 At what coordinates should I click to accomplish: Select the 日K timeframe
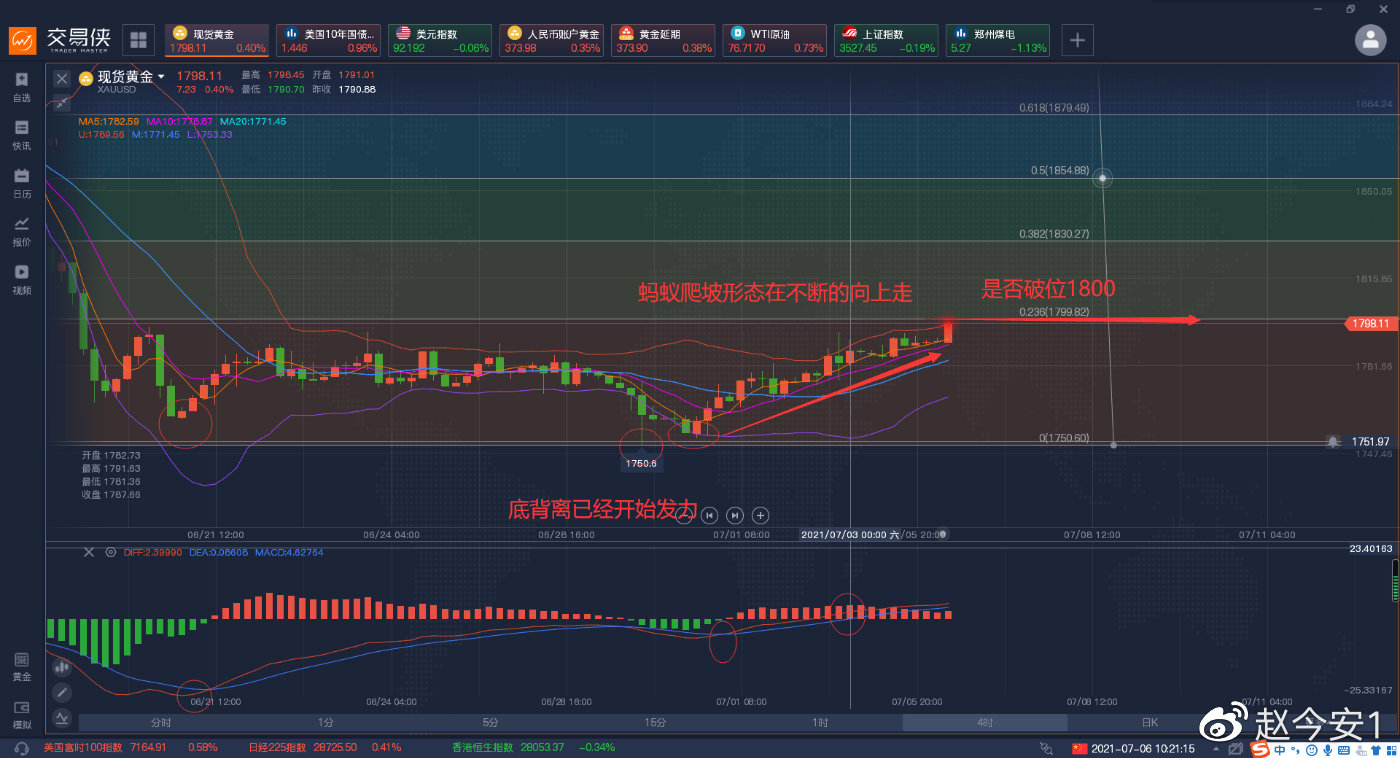click(x=1150, y=723)
